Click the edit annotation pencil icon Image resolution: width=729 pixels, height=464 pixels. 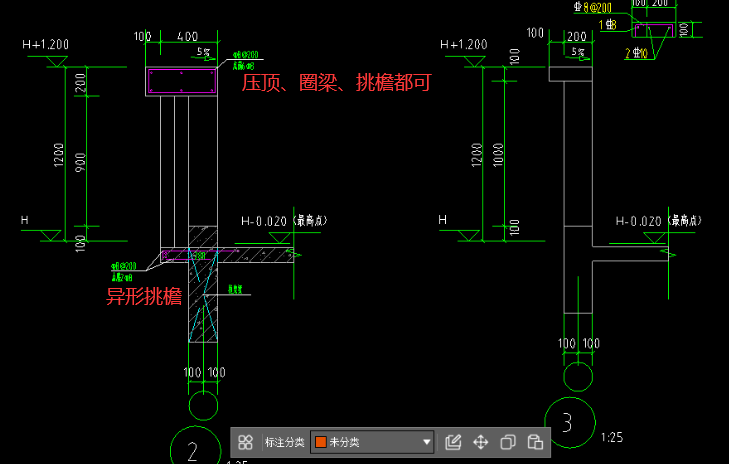point(453,442)
